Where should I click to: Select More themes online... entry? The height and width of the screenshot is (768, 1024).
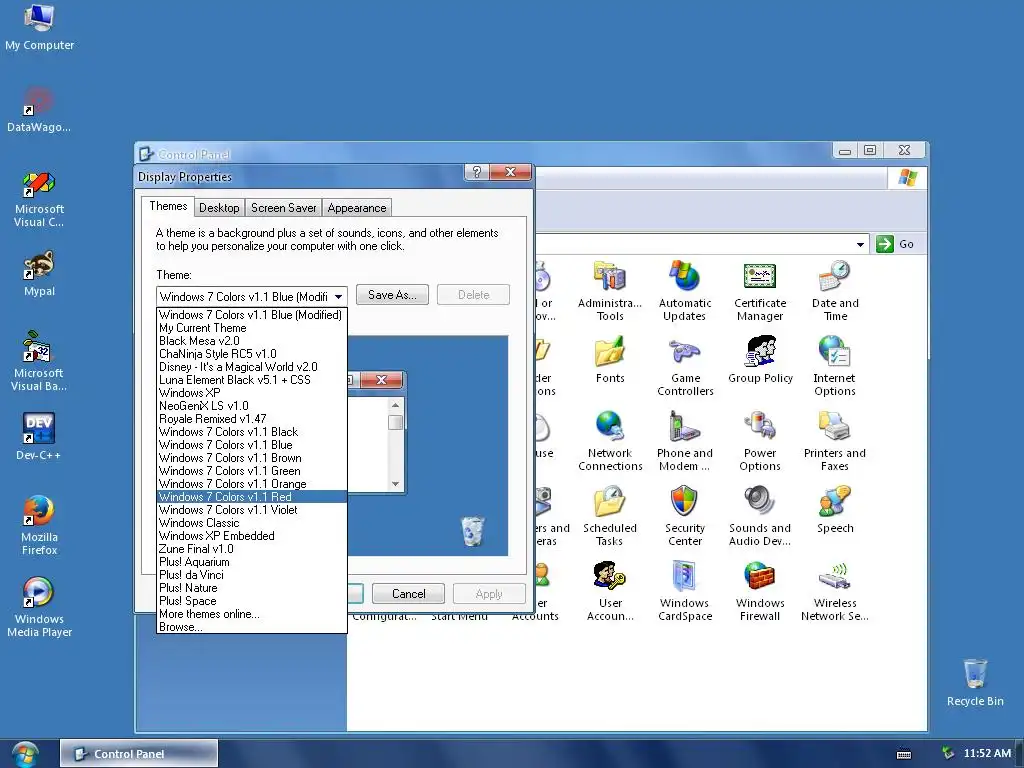click(252, 614)
